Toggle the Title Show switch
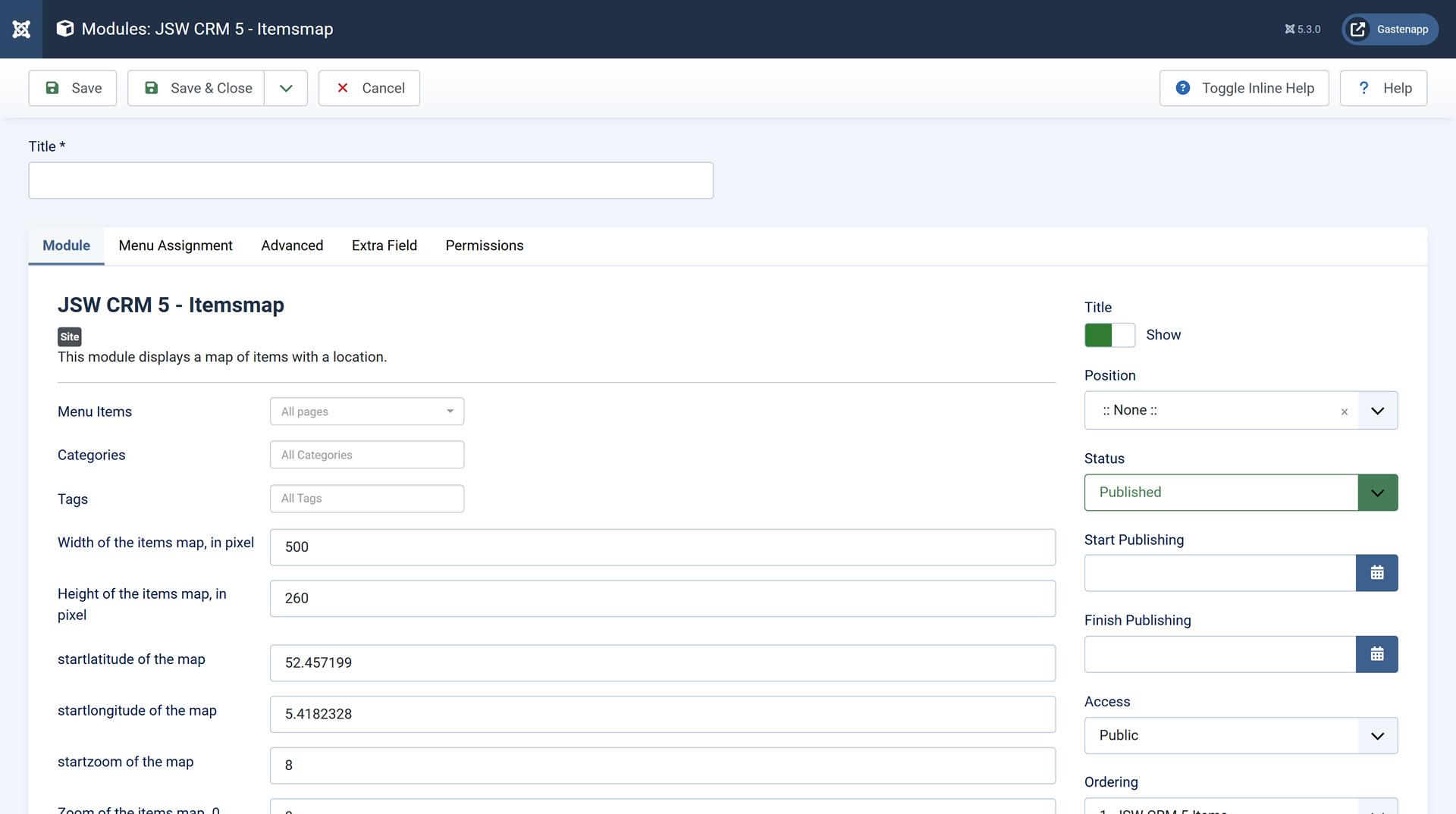1456x814 pixels. [x=1109, y=335]
